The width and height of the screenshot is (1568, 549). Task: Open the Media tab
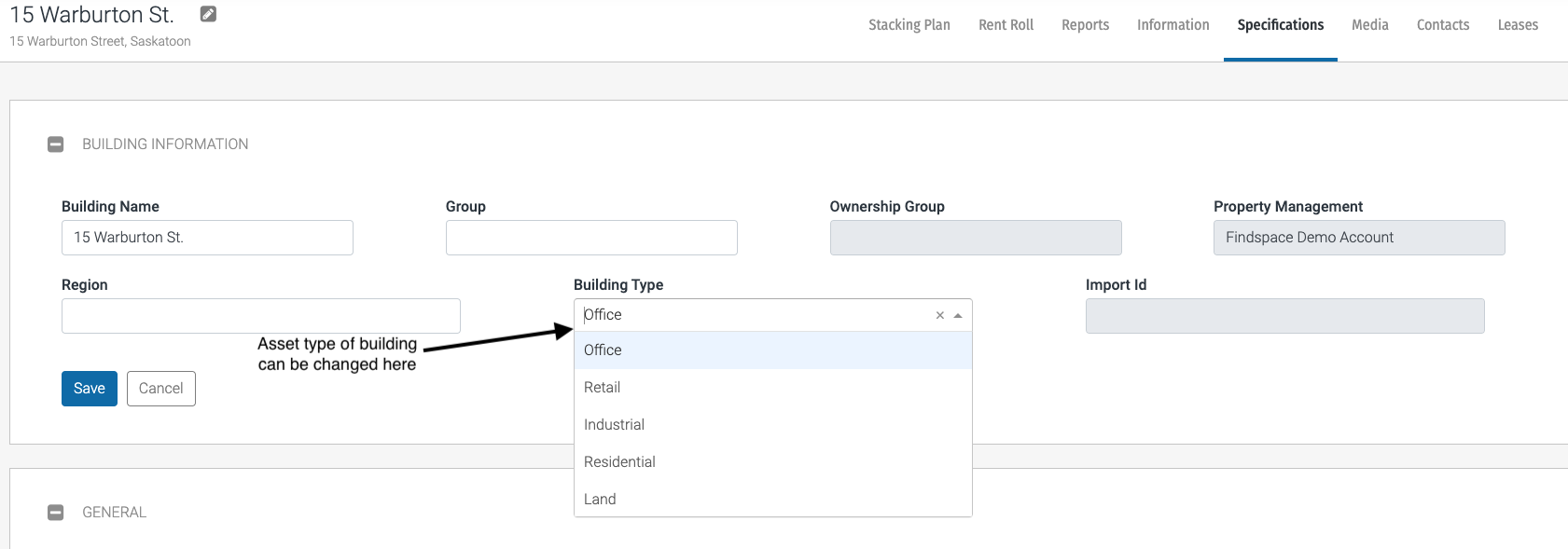(x=1369, y=25)
